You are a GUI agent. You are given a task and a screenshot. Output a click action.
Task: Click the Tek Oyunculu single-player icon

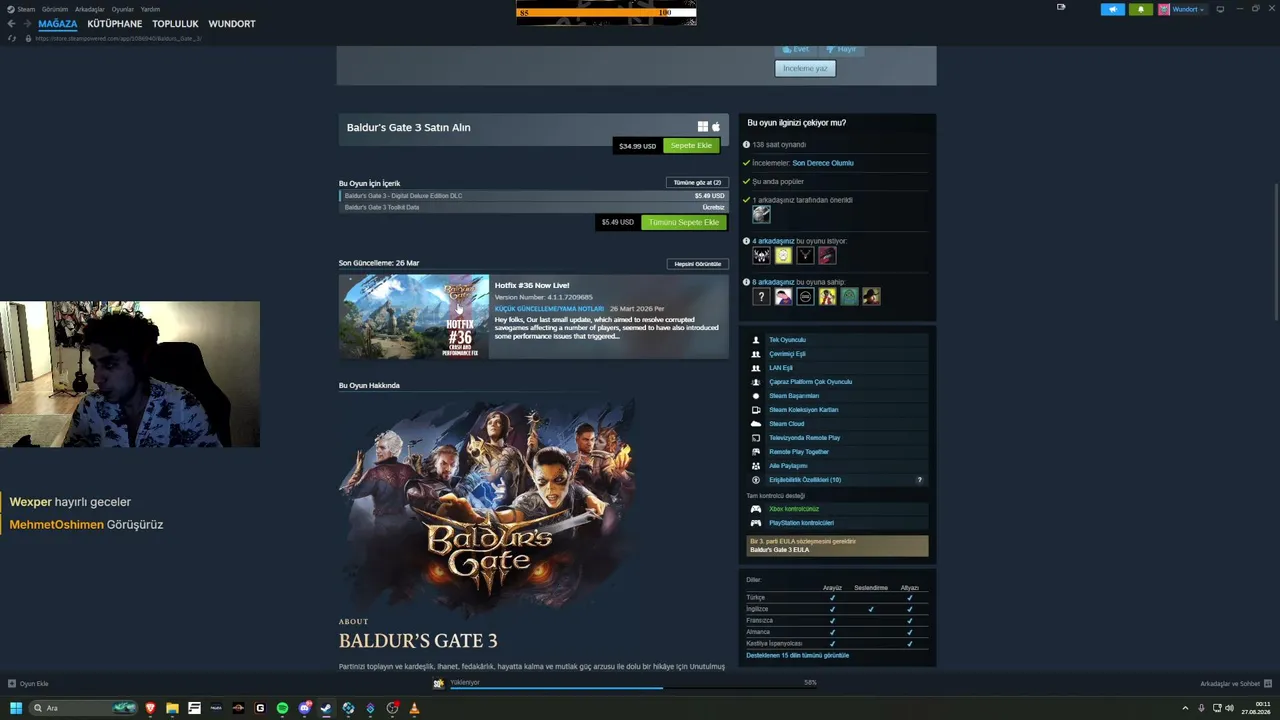[756, 340]
